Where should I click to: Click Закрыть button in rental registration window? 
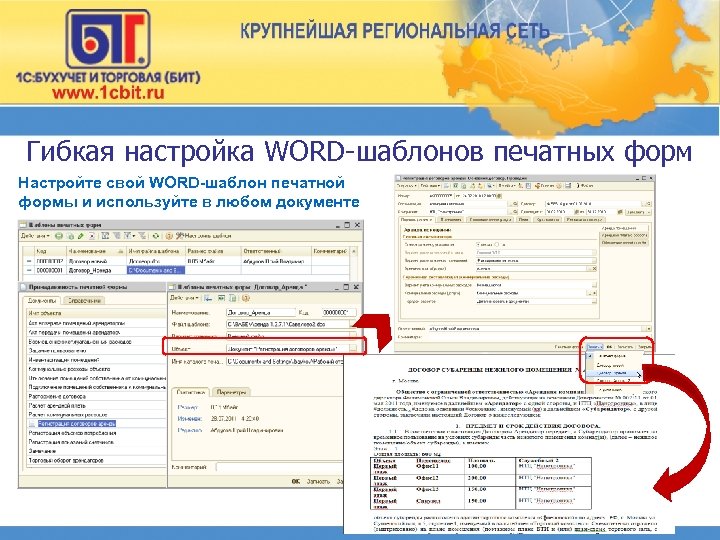click(x=644, y=347)
